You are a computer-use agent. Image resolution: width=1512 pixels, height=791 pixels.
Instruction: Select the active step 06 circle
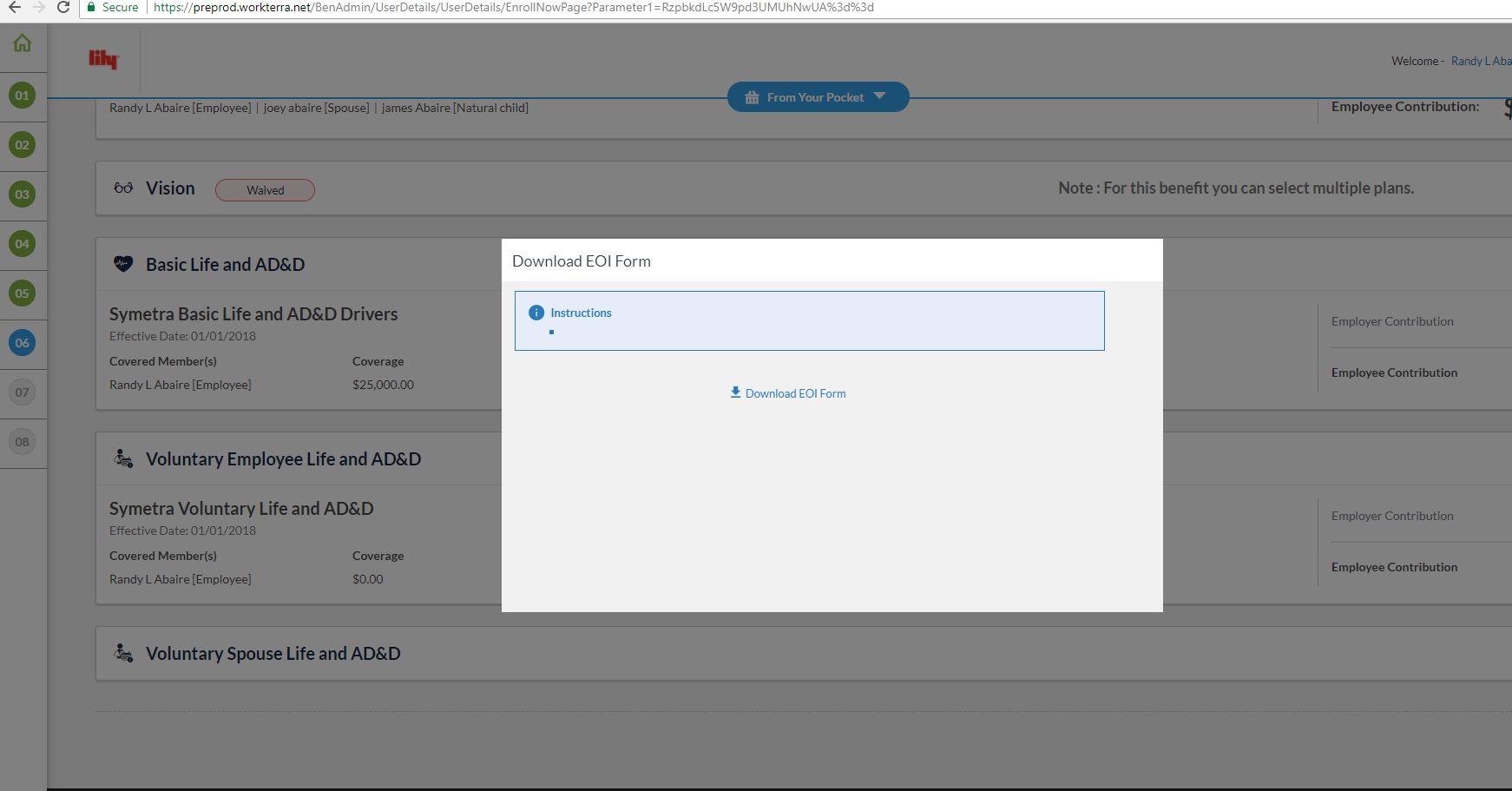[23, 343]
